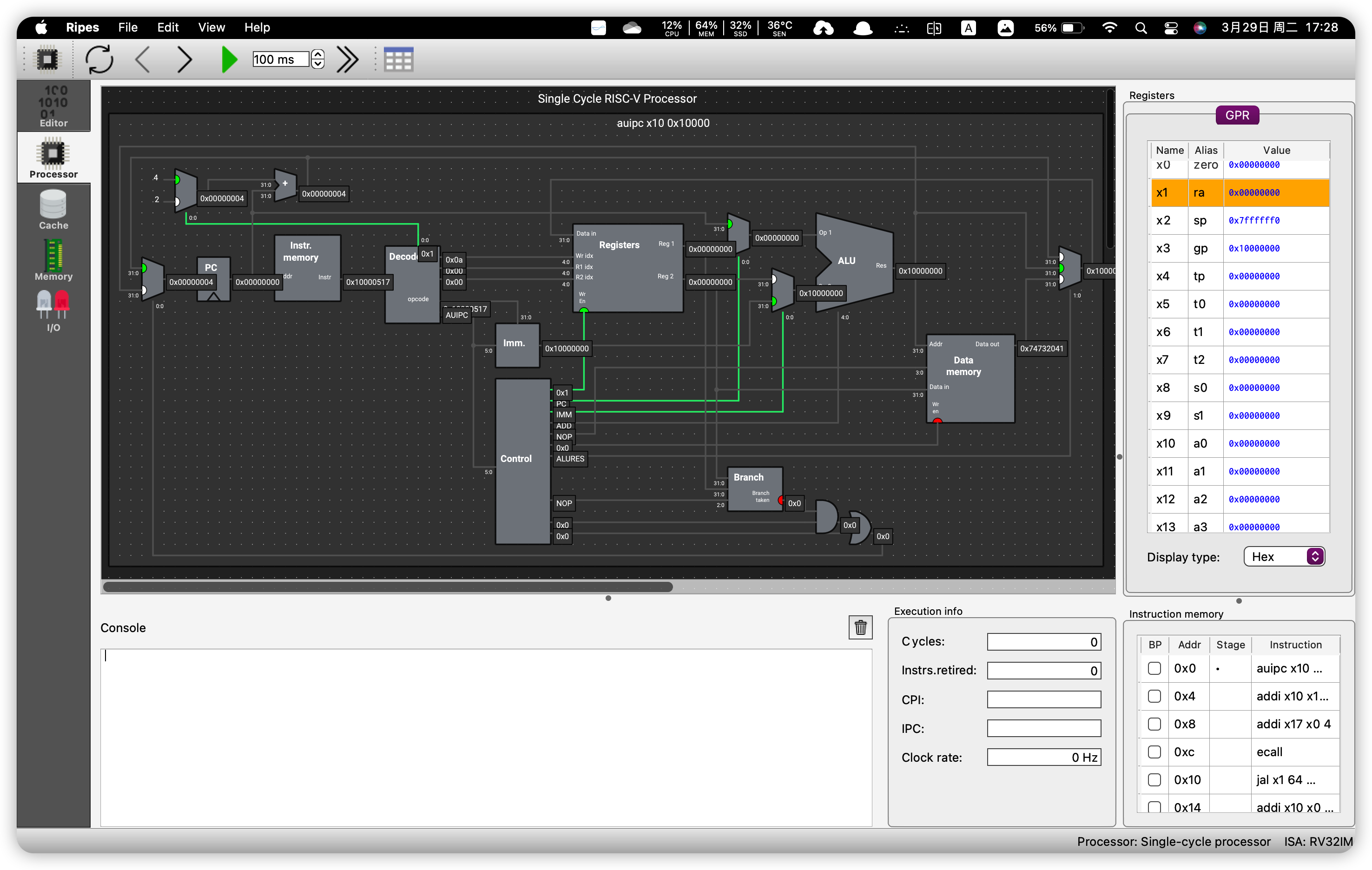Toggle breakpoint at address 0x8
Screen dimensions: 1372x870
point(1154,724)
